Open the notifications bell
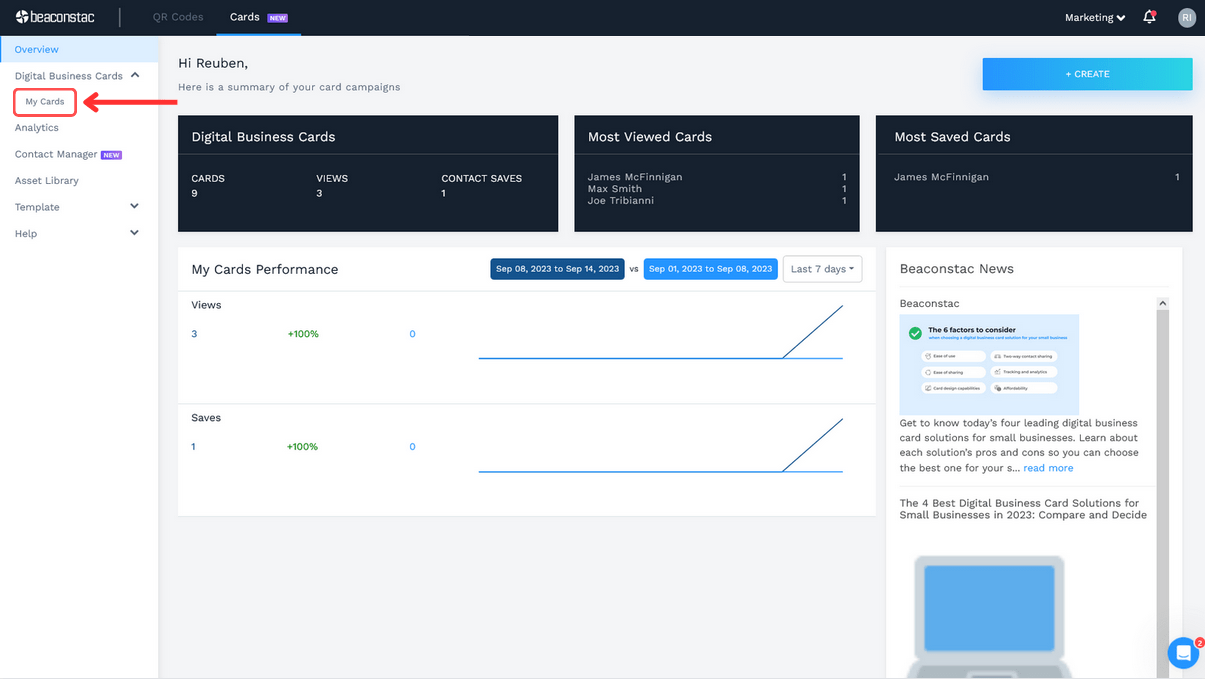 pos(1149,17)
